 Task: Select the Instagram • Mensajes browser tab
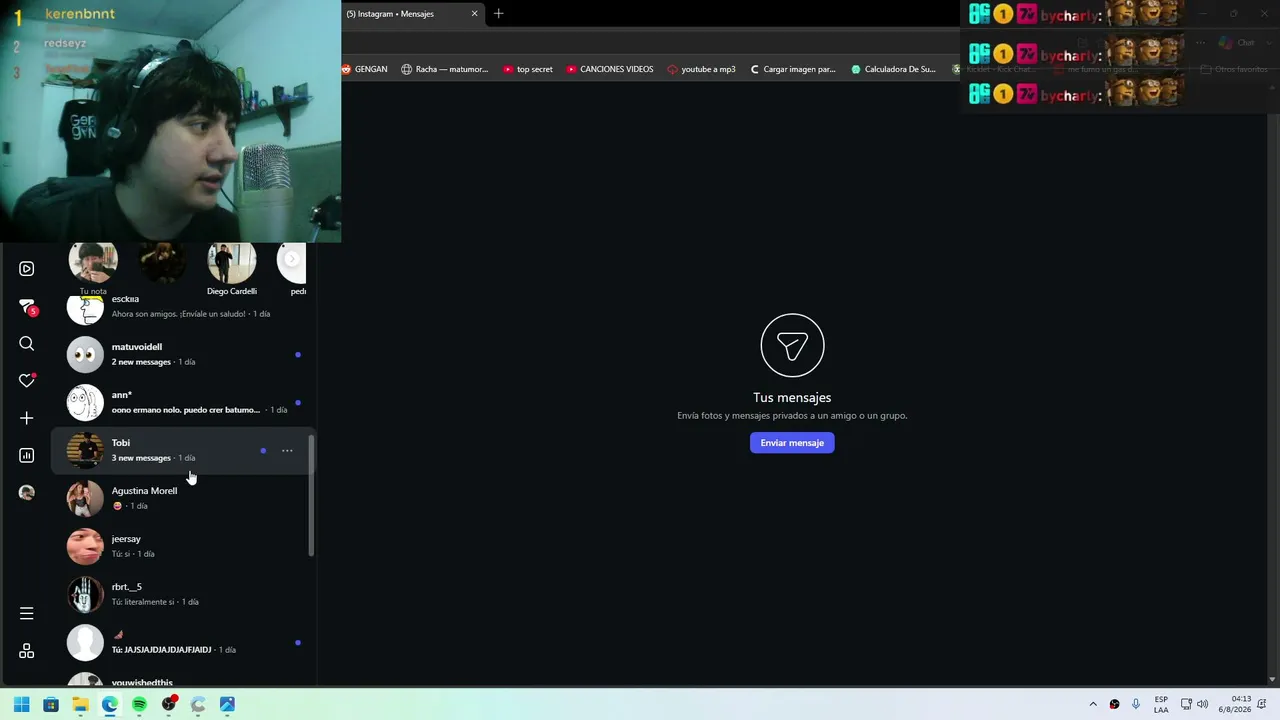(x=412, y=14)
